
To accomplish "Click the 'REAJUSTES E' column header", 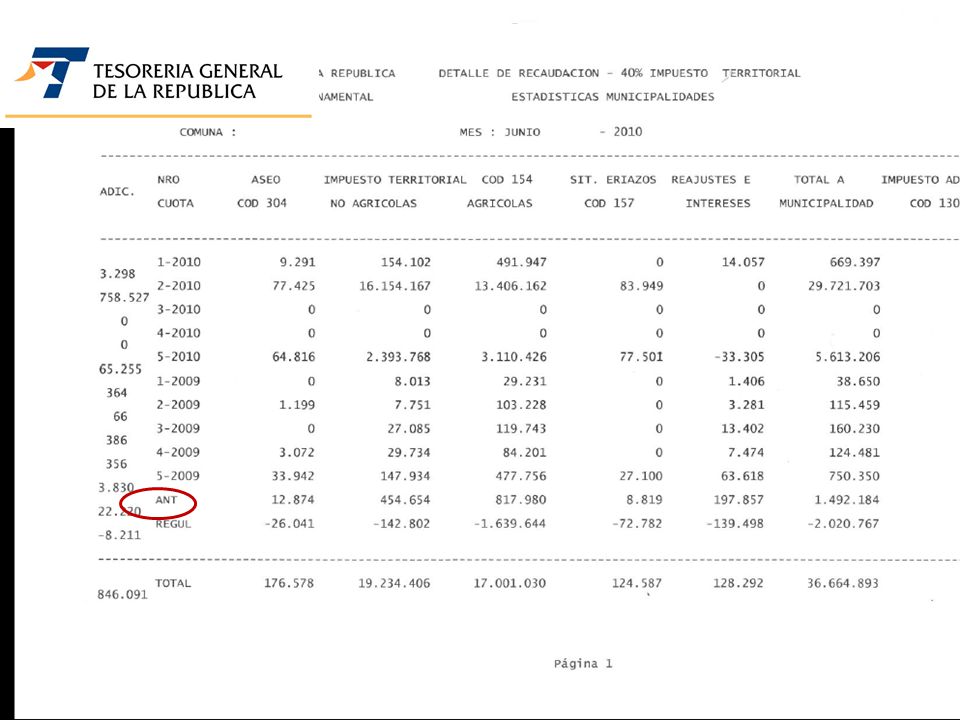I will tap(711, 180).
